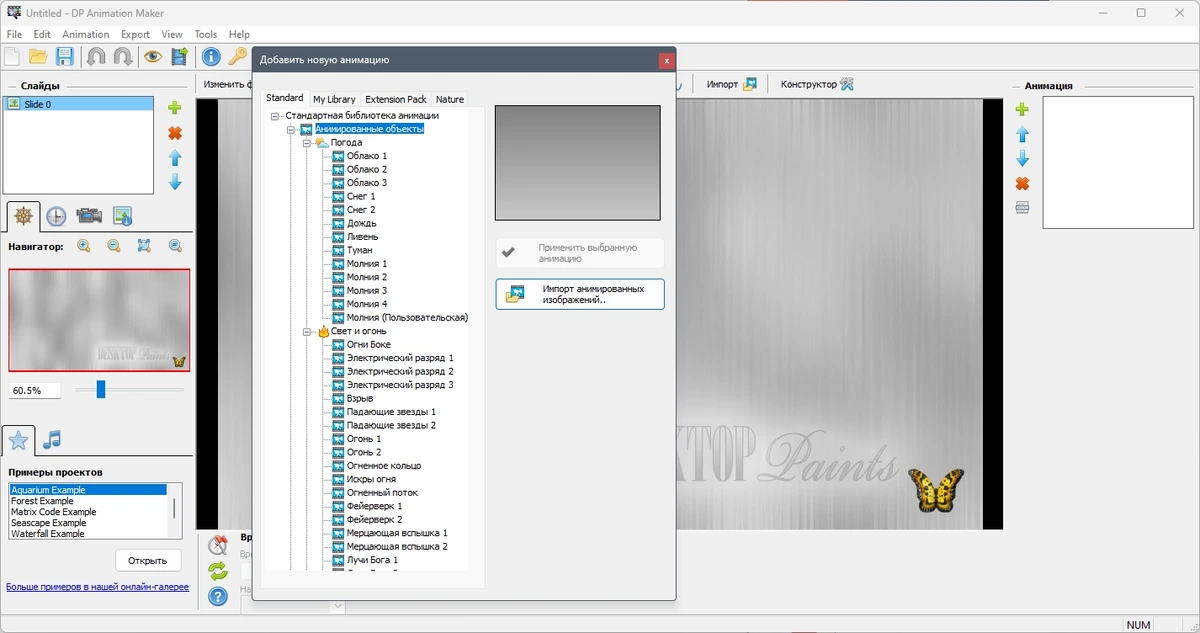Create a new project with the blank page icon
1200x633 pixels.
tap(12, 57)
